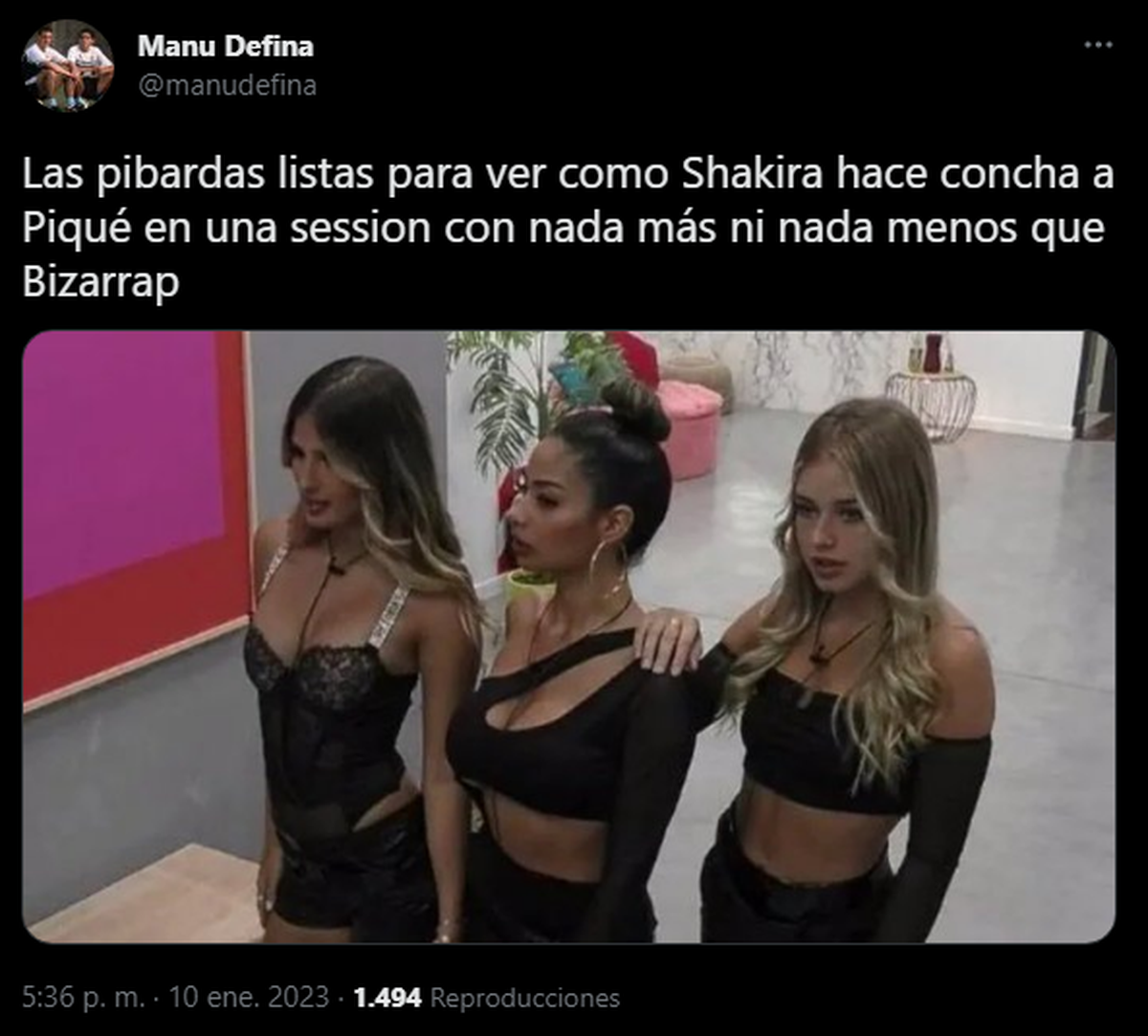Screen dimensions: 1148x1036
Task: Click the Reproducciones label
Action: tap(525, 998)
